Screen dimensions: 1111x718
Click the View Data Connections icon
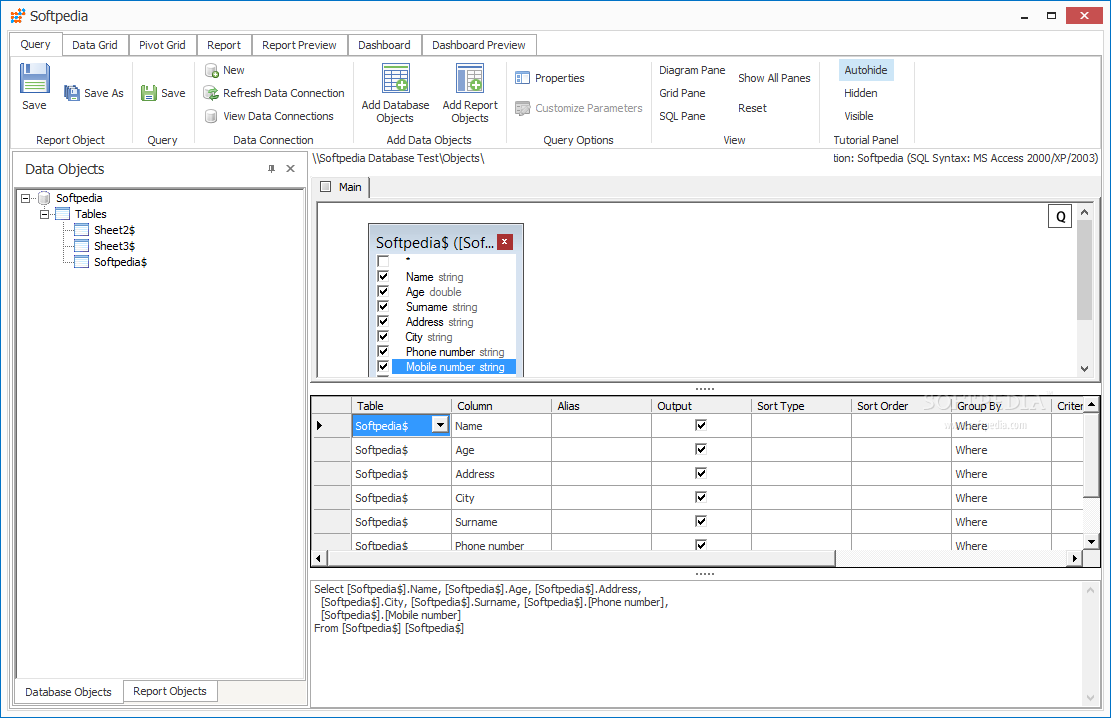210,116
